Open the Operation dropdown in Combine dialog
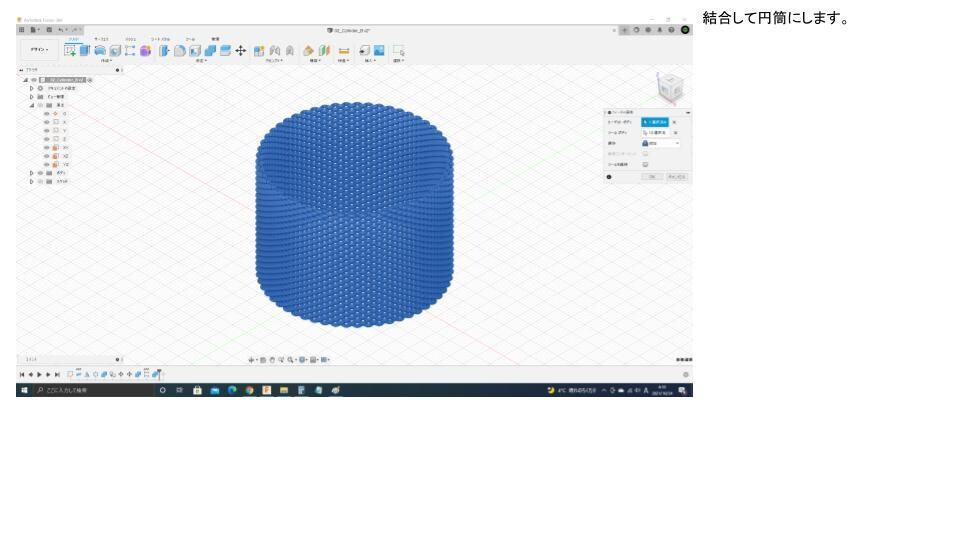This screenshot has width=960, height=540. tap(661, 143)
